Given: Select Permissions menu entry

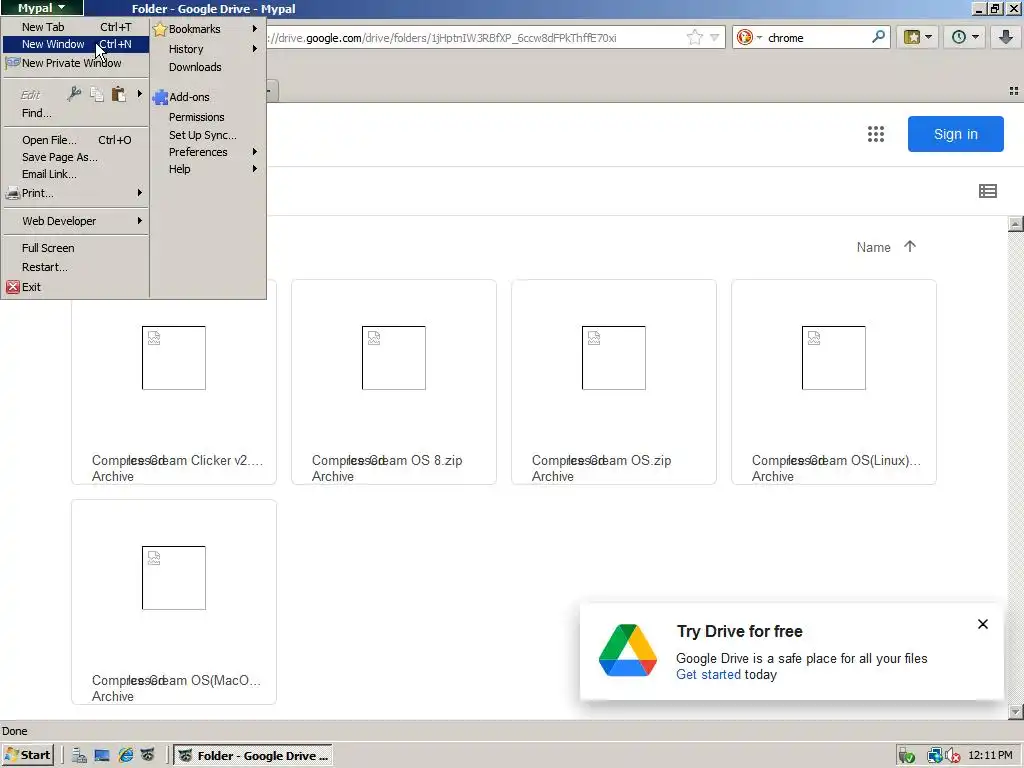Looking at the screenshot, I should click(x=207, y=117).
